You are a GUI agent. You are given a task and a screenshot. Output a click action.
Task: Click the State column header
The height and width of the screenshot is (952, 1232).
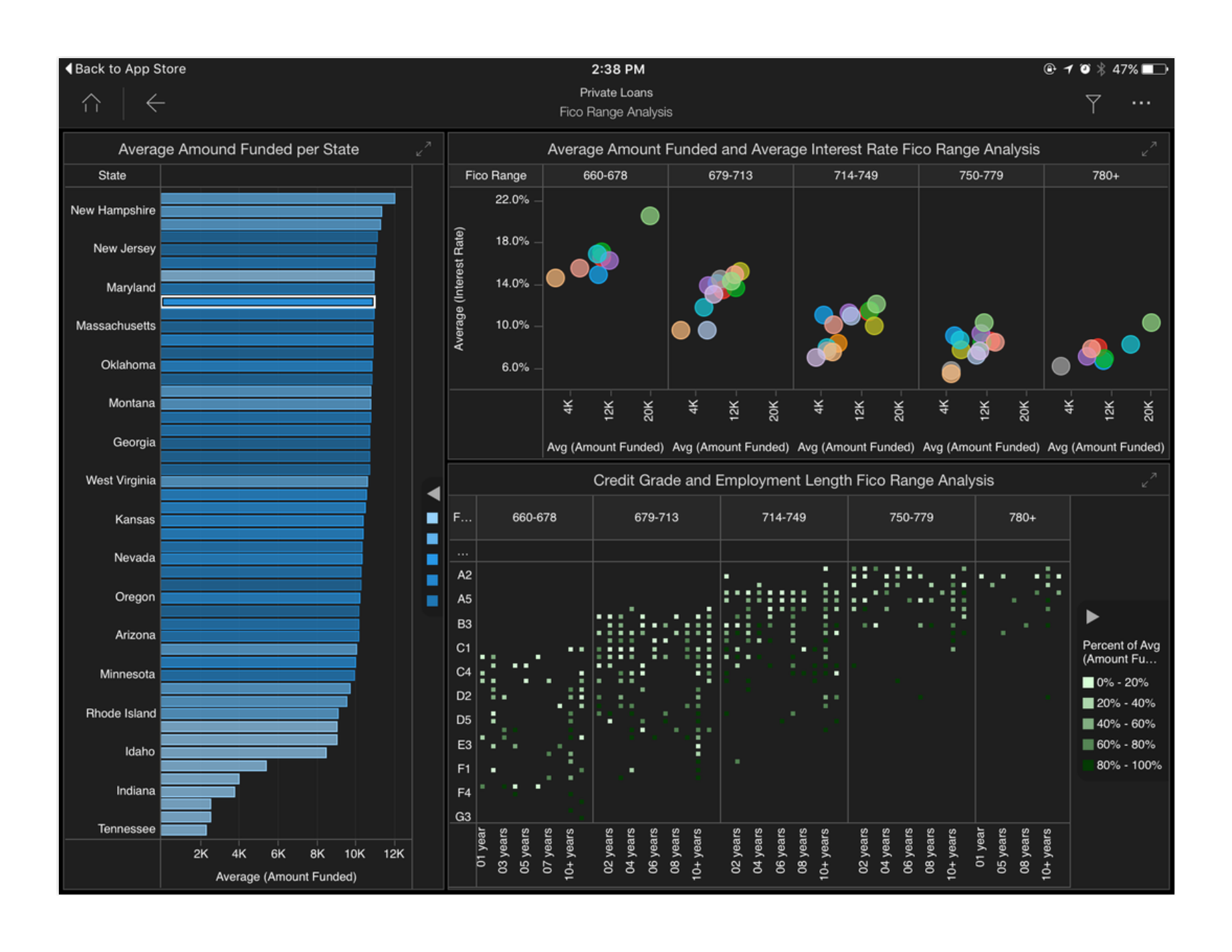pyautogui.click(x=112, y=175)
